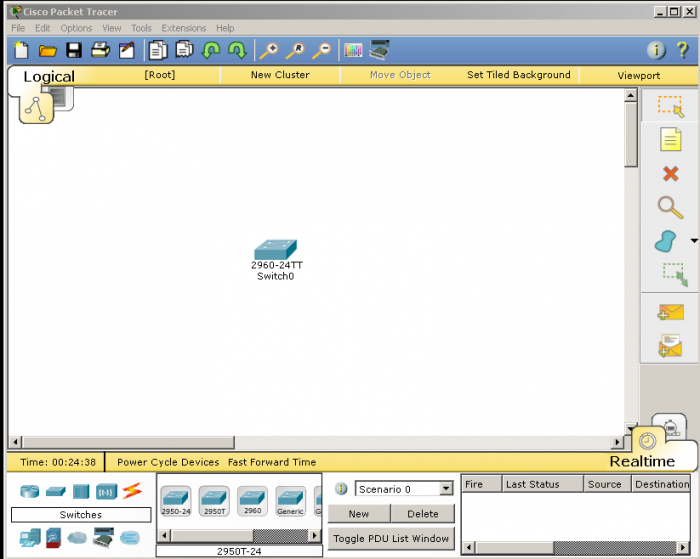The width and height of the screenshot is (700, 559).
Task: Click the Undo green arrow icon
Action: [211, 50]
